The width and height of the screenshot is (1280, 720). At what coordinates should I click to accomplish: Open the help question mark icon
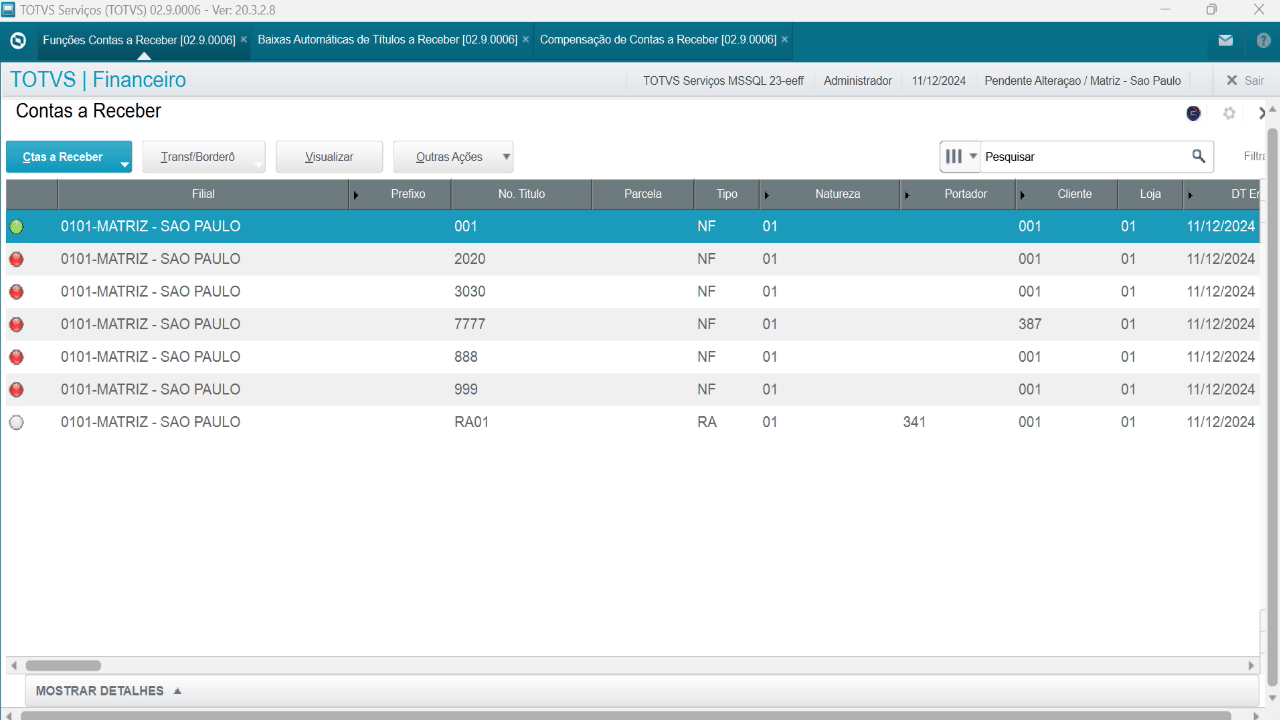click(x=1263, y=40)
